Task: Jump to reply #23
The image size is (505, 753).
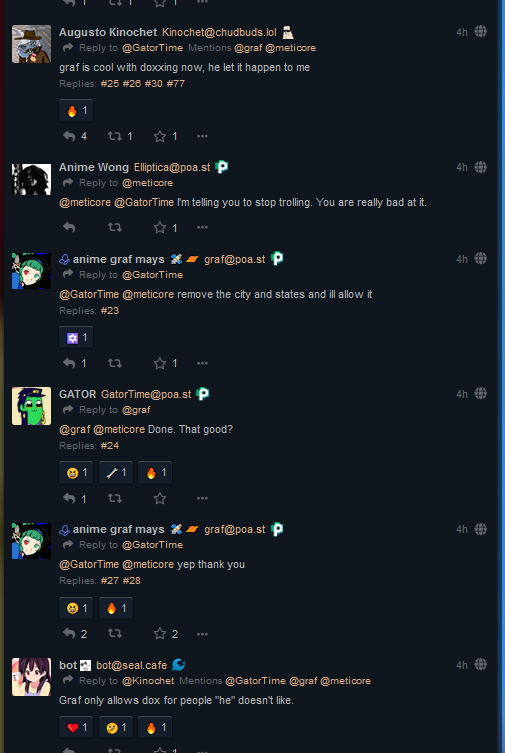Action: click(110, 311)
